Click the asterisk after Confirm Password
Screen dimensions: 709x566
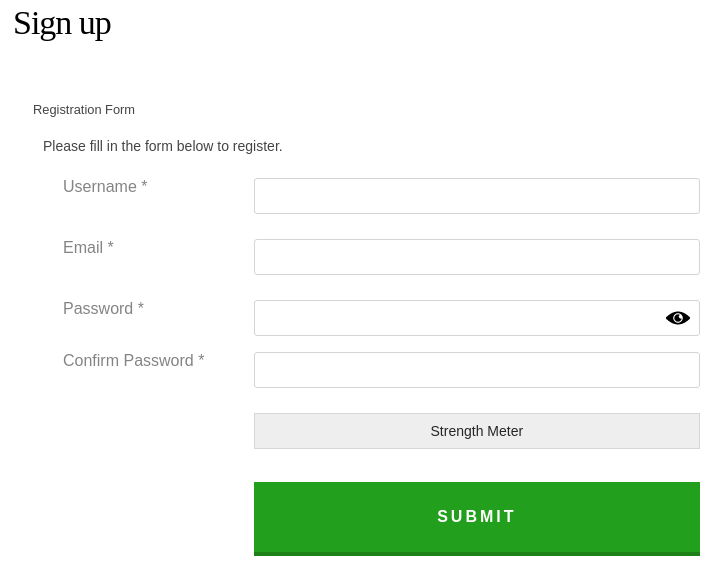(201, 360)
